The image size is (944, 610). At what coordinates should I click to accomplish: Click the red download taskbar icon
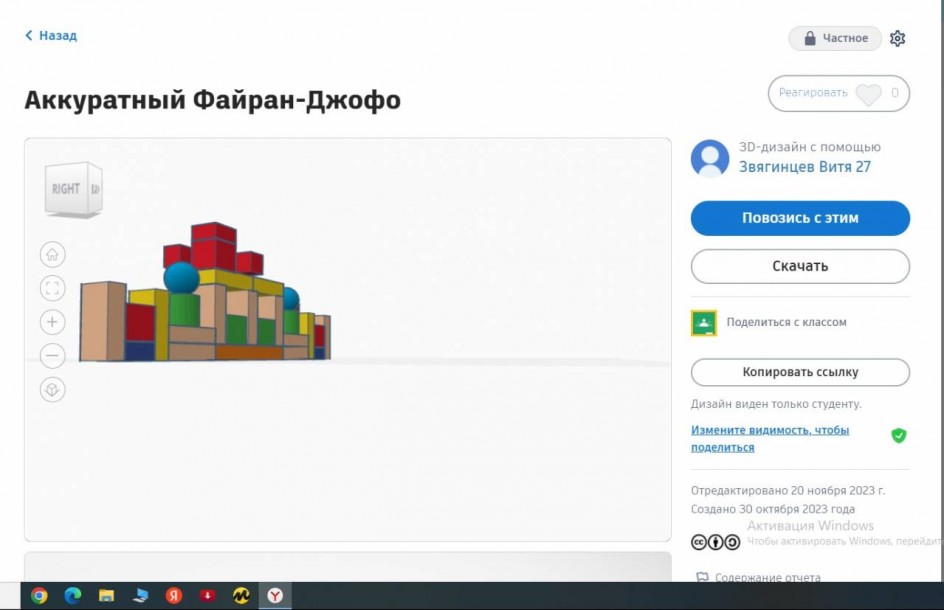(x=208, y=596)
